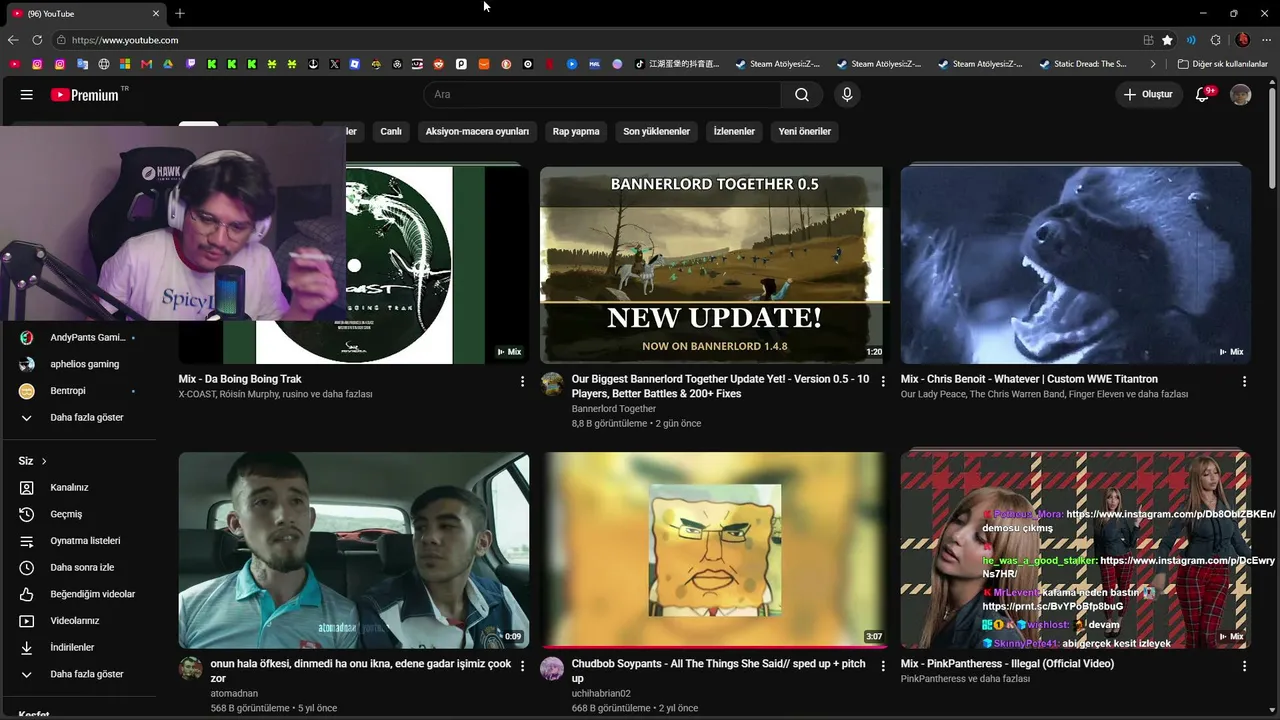Open the X (Twitter) bookmark
1280x720 pixels.
click(334, 64)
